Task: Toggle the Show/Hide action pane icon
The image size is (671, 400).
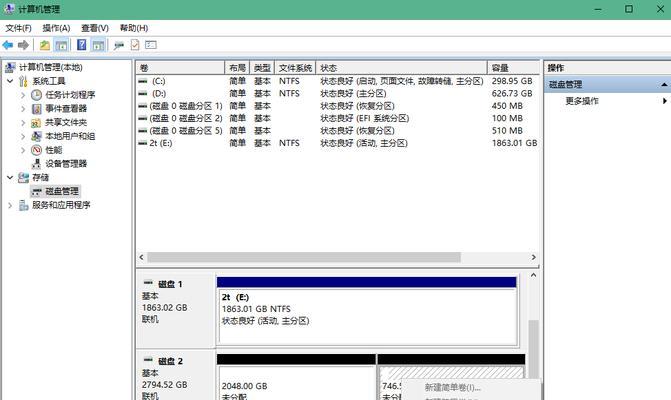Action: pos(98,45)
